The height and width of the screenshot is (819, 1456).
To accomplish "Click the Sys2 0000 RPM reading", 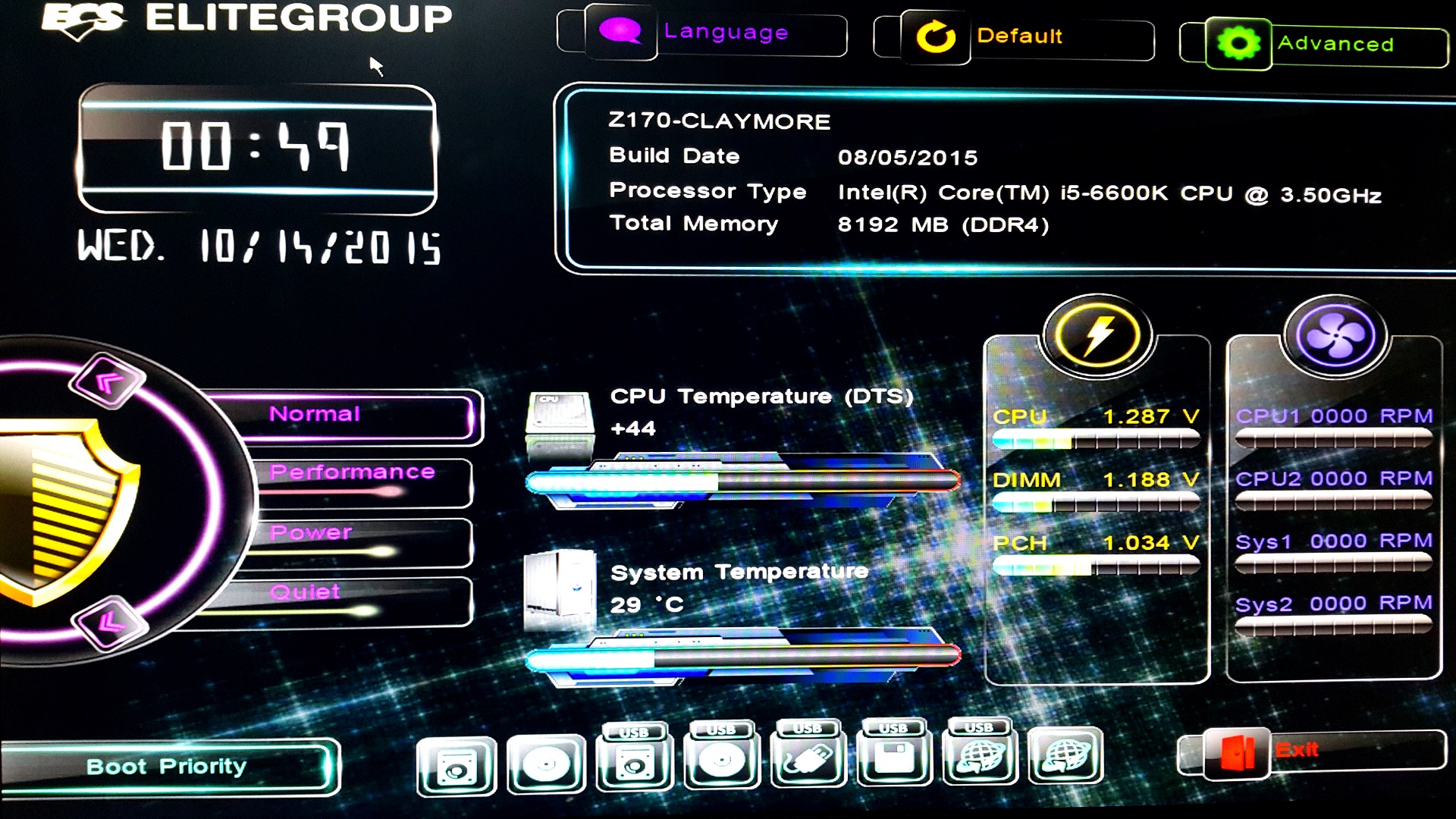I will pos(1334,604).
